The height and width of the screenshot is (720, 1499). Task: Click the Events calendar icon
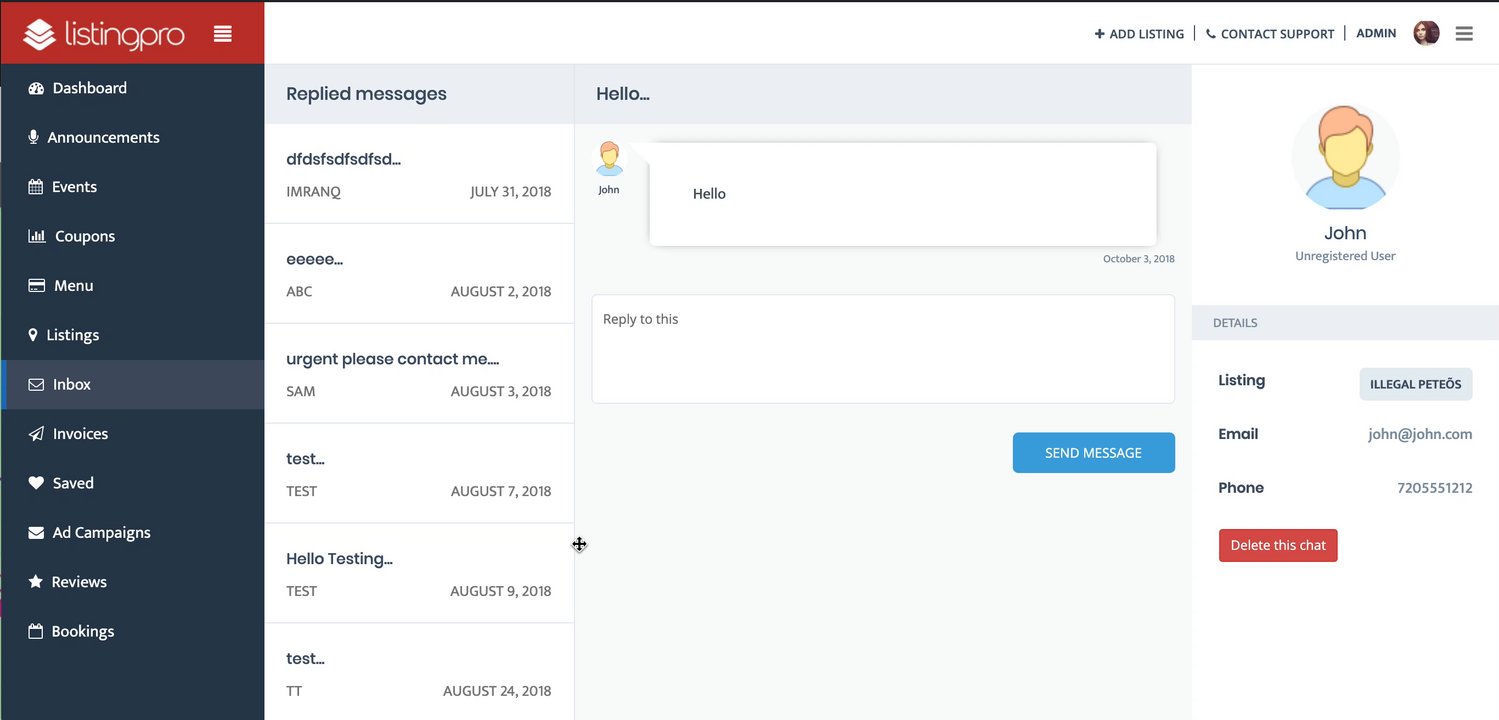36,187
